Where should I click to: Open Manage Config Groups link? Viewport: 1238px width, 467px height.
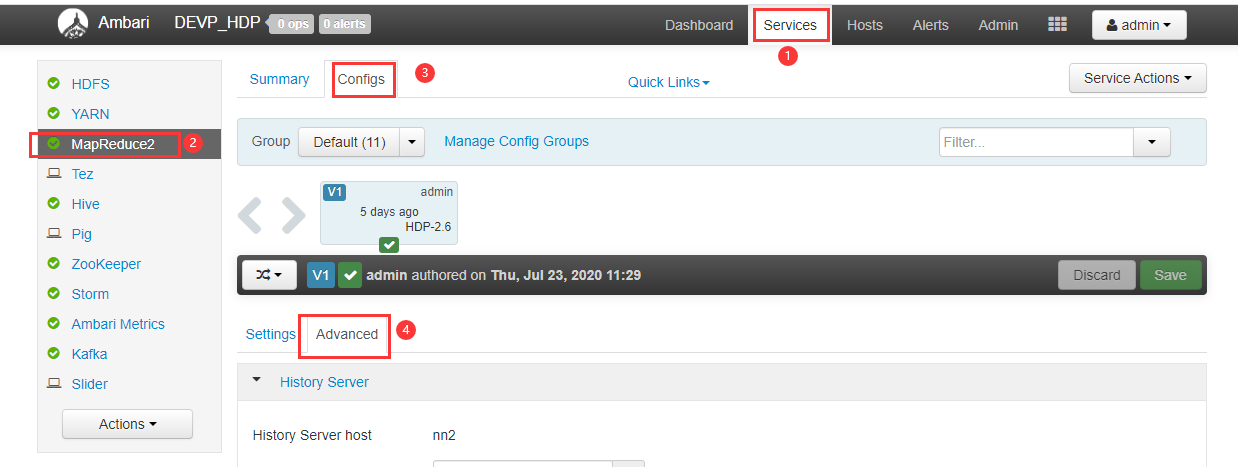(516, 141)
